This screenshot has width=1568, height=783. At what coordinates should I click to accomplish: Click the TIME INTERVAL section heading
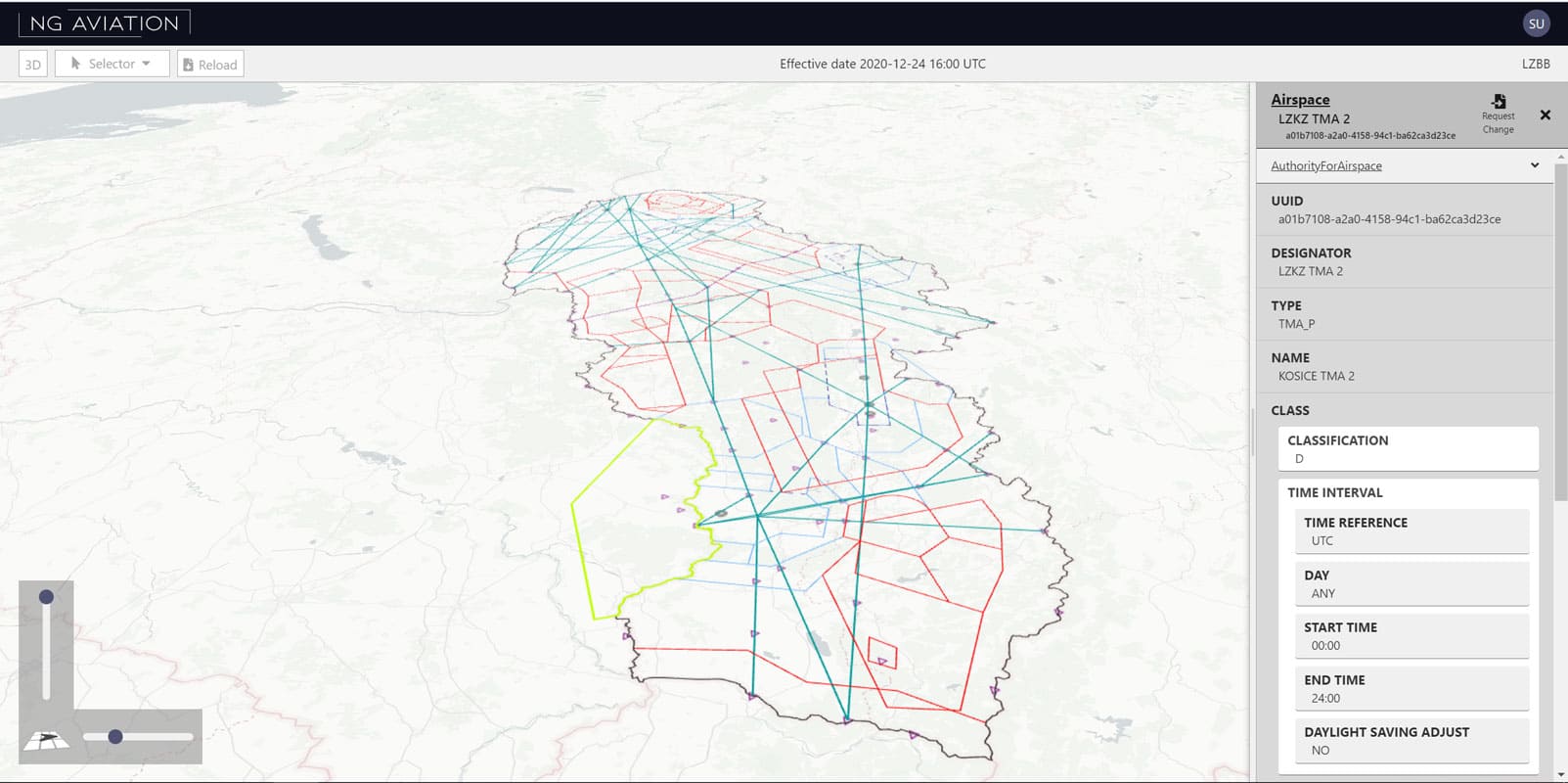point(1334,492)
